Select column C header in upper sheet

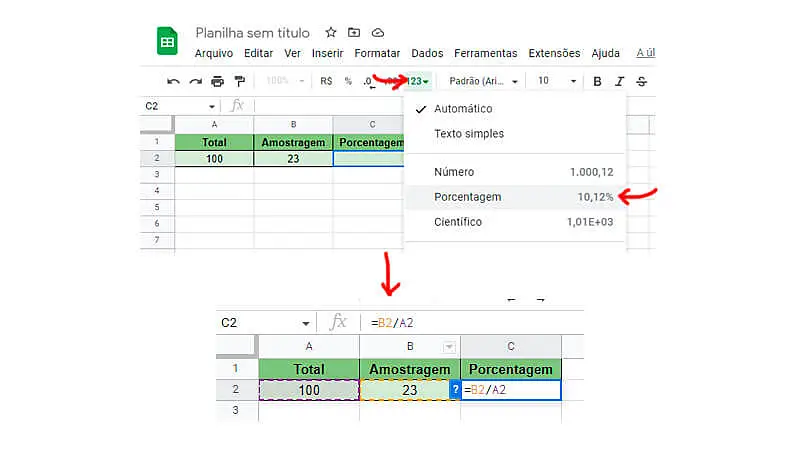368,124
